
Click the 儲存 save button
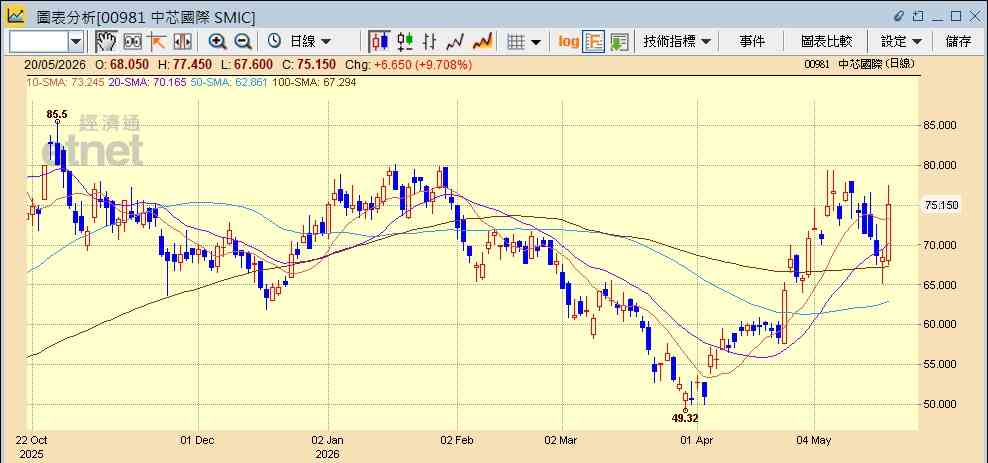958,42
